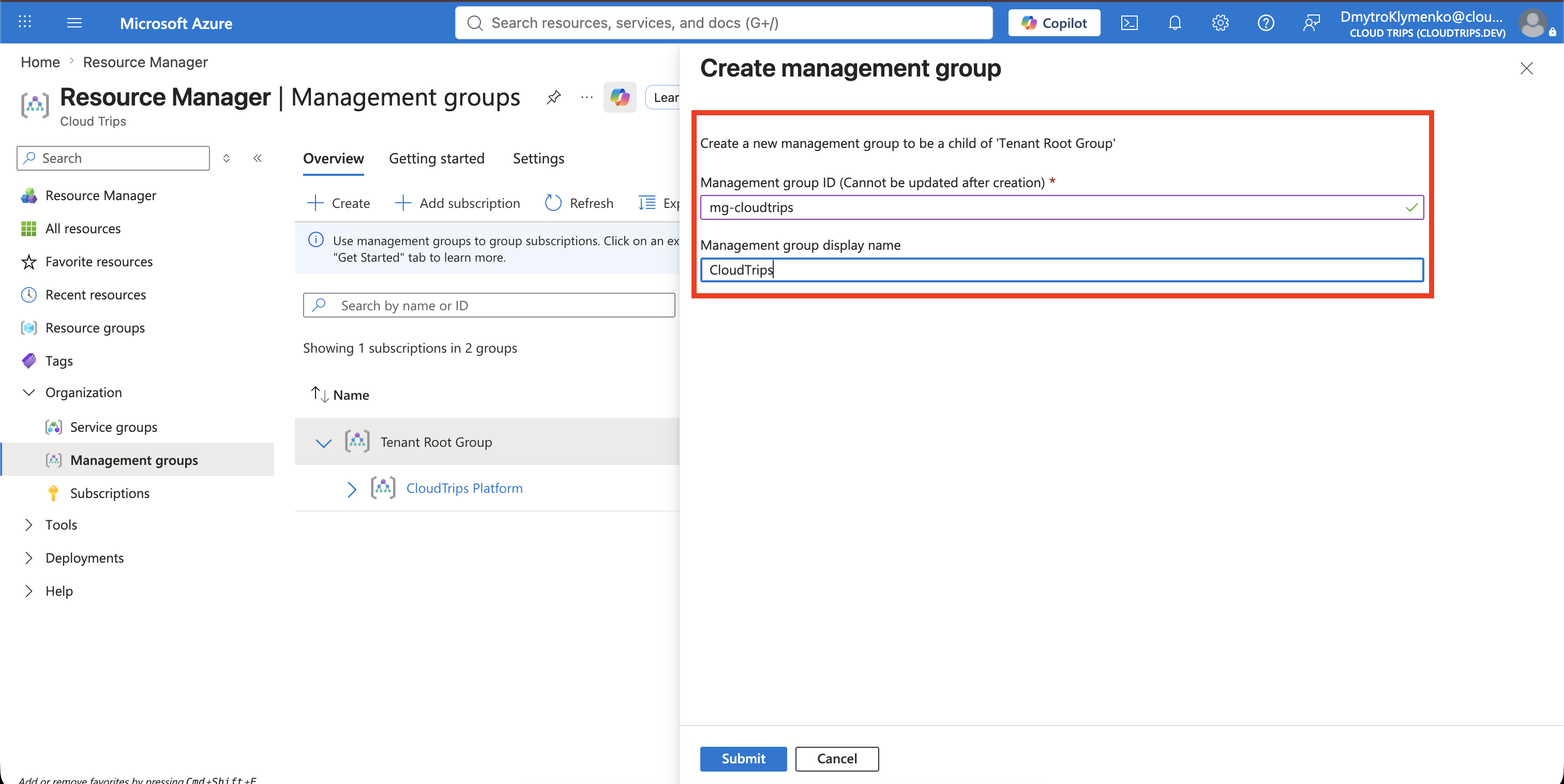This screenshot has height=784, width=1564.
Task: Submit the new management group
Action: [743, 759]
